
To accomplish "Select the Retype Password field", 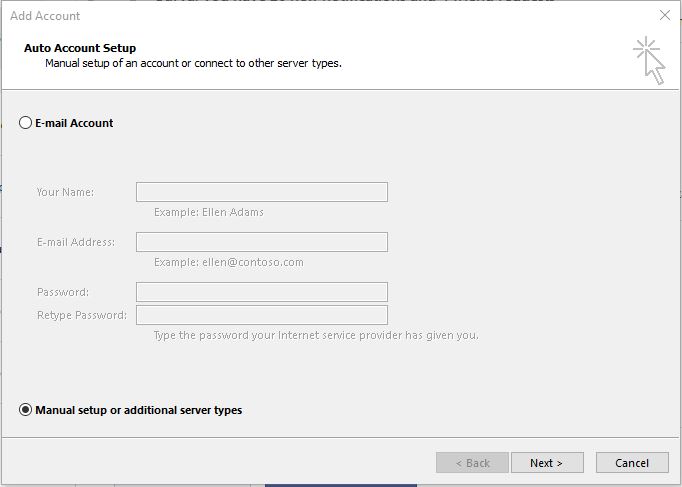I will pyautogui.click(x=262, y=315).
